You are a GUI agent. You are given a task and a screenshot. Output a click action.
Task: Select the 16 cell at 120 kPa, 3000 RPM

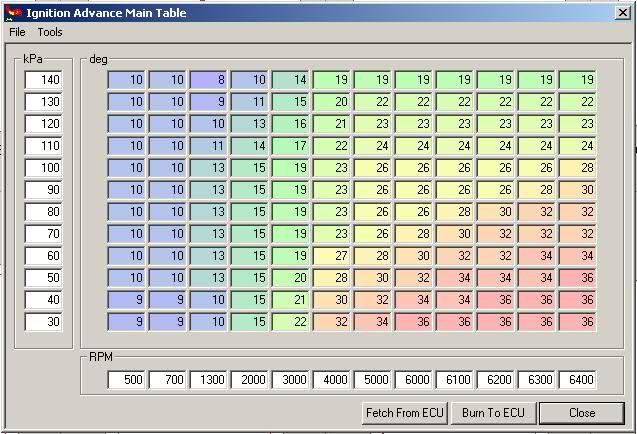tap(290, 124)
